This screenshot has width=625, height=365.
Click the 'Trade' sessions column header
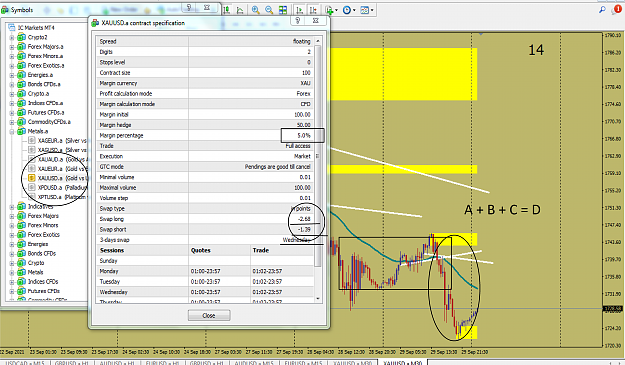261,250
